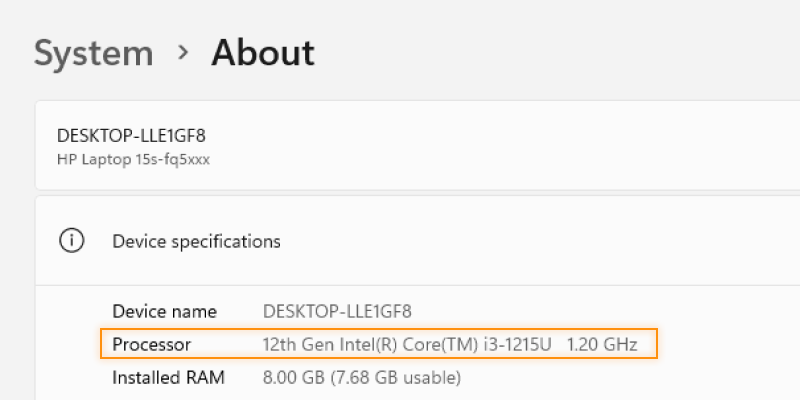Screen dimensions: 800x400
Task: Select the 8.00 GB RAM value
Action: coord(293,378)
